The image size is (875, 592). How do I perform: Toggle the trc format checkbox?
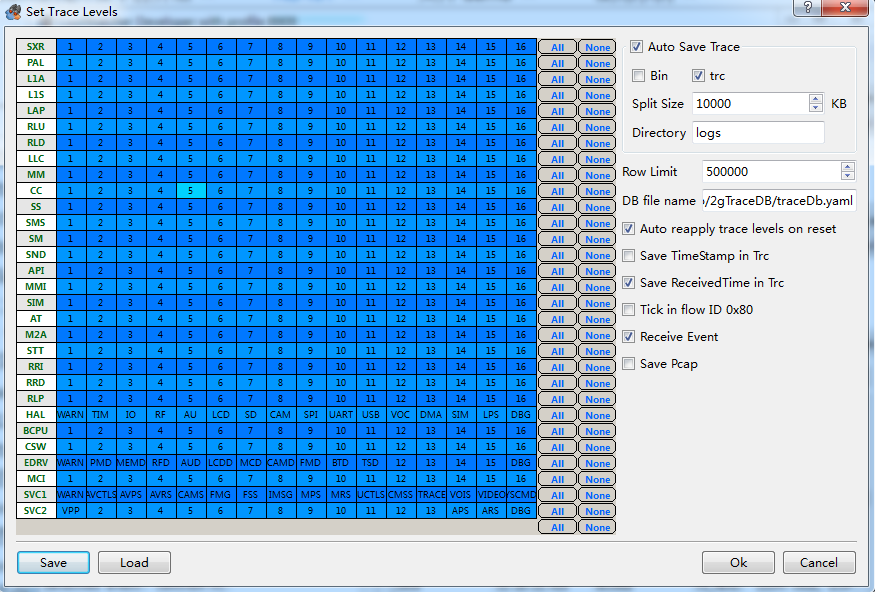698,75
